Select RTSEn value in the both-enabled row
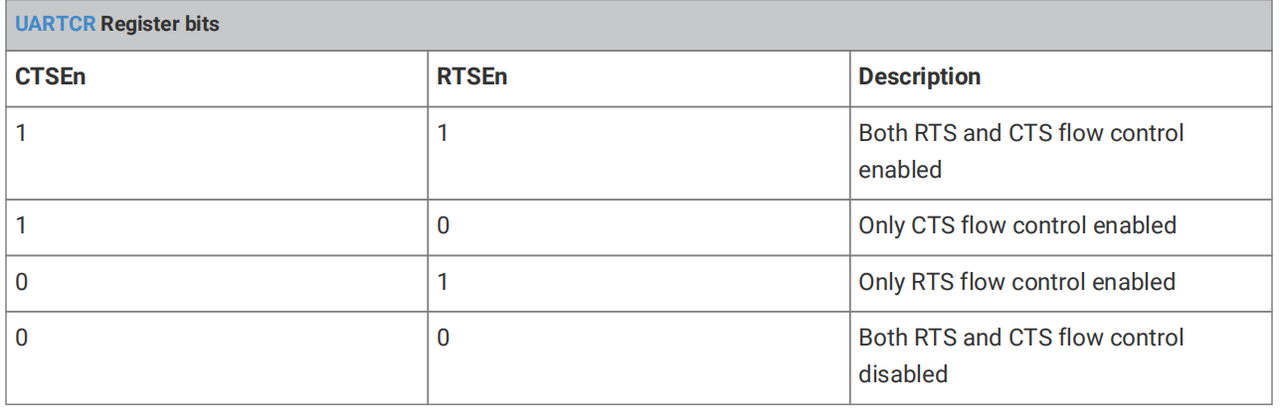 click(443, 132)
